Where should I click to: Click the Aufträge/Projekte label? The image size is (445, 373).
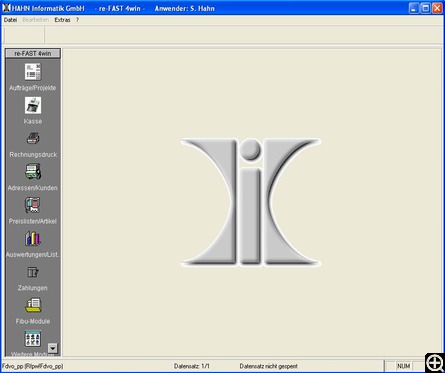pos(33,88)
